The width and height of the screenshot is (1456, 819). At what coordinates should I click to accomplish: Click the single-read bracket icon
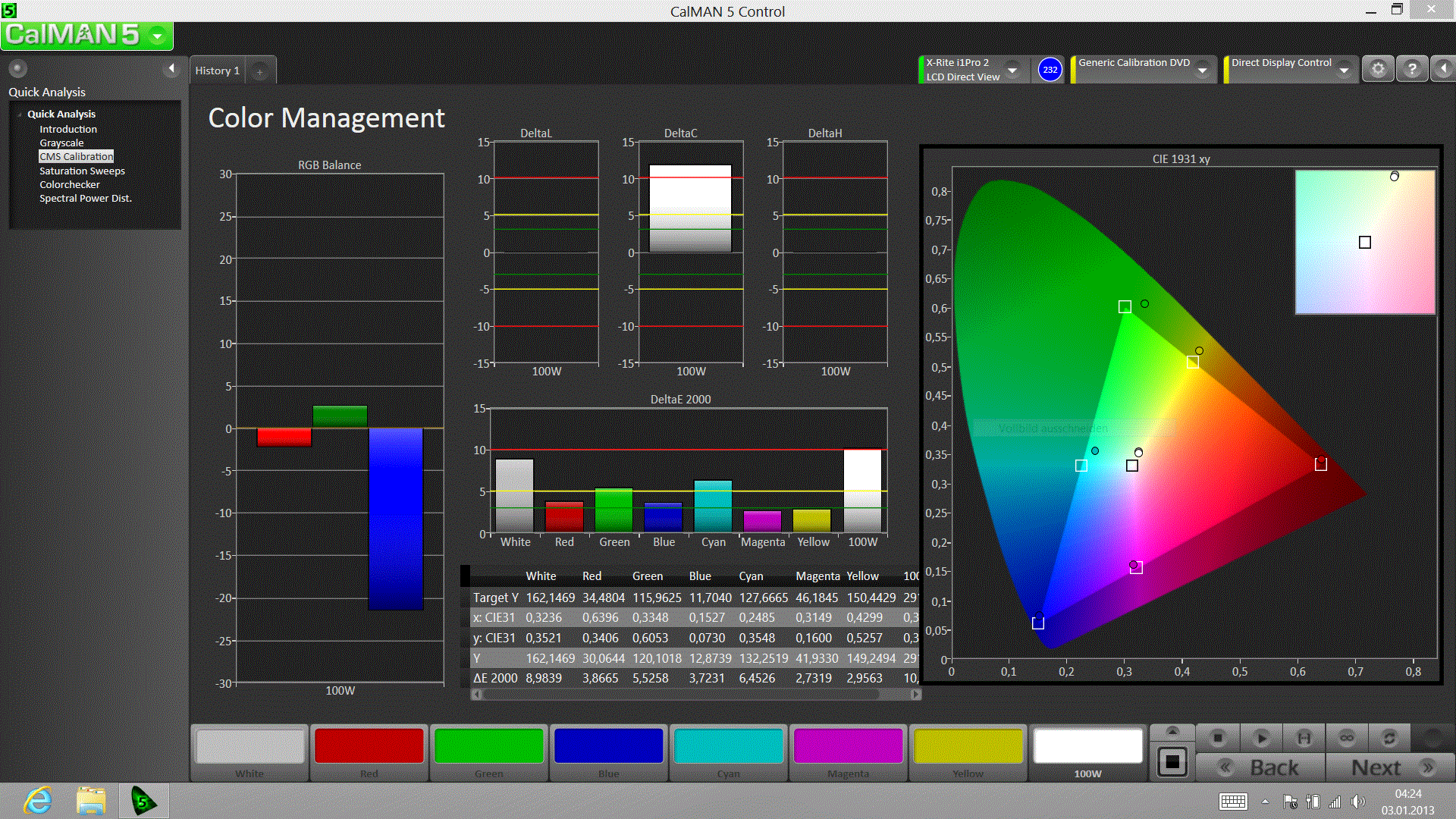pos(1304,737)
